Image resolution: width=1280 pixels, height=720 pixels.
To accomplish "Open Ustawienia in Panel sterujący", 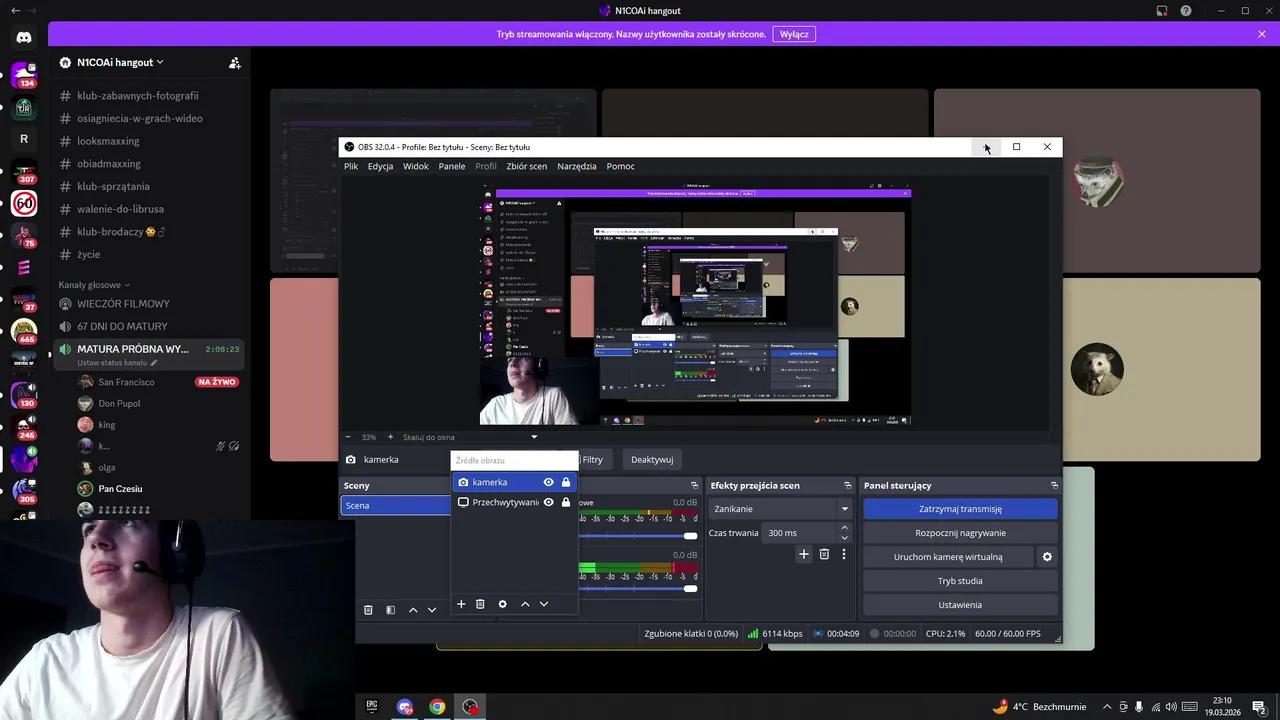I will click(x=960, y=605).
